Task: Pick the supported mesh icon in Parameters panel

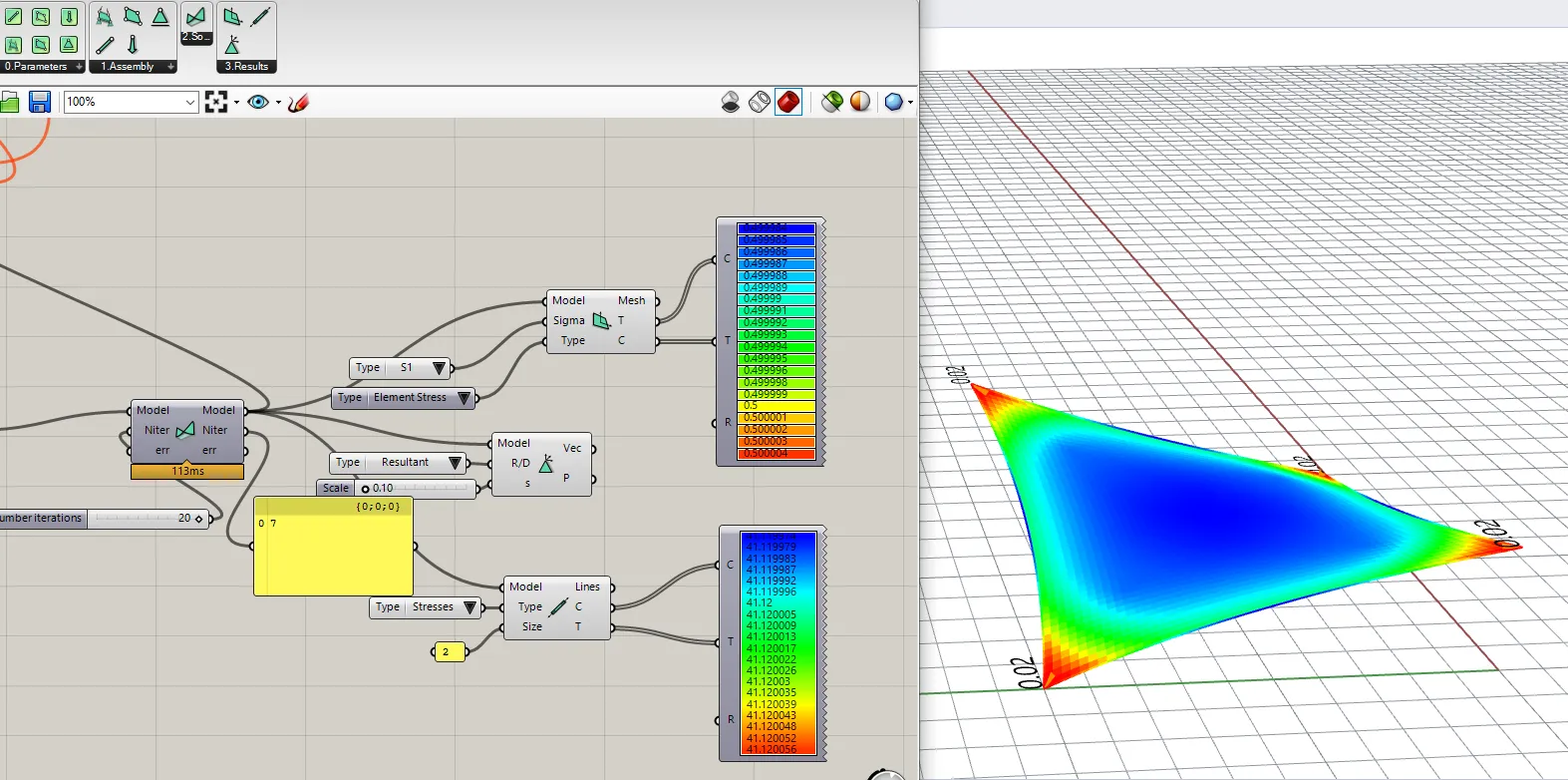Action: click(14, 45)
